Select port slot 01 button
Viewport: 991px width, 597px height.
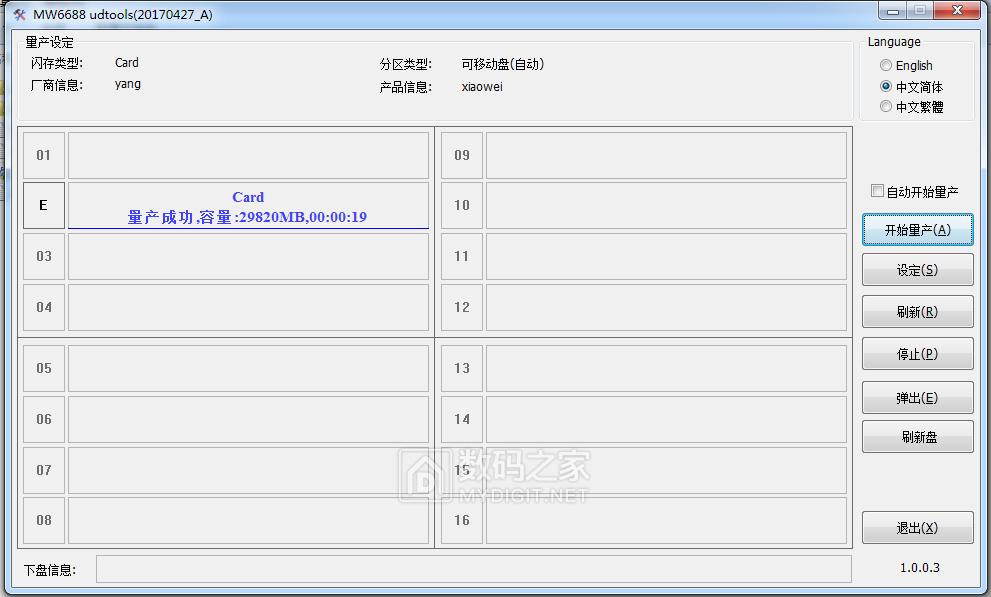pos(44,155)
